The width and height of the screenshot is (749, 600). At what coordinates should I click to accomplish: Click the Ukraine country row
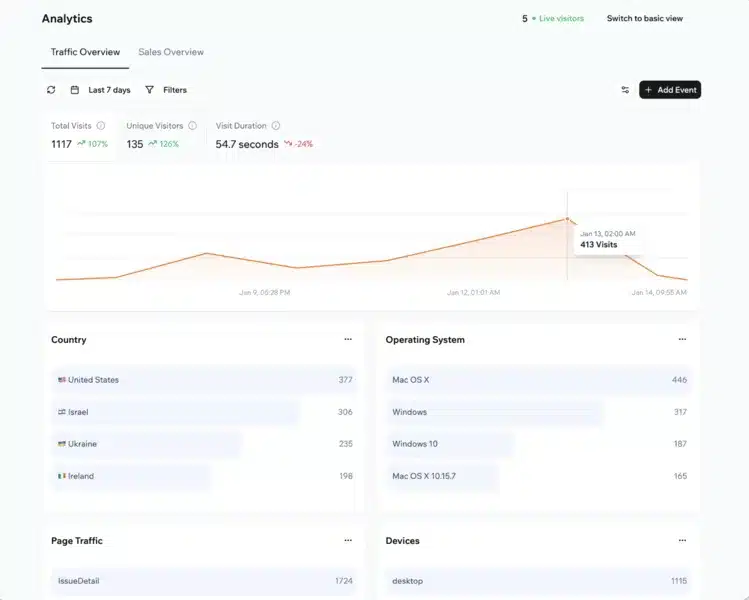coord(204,444)
